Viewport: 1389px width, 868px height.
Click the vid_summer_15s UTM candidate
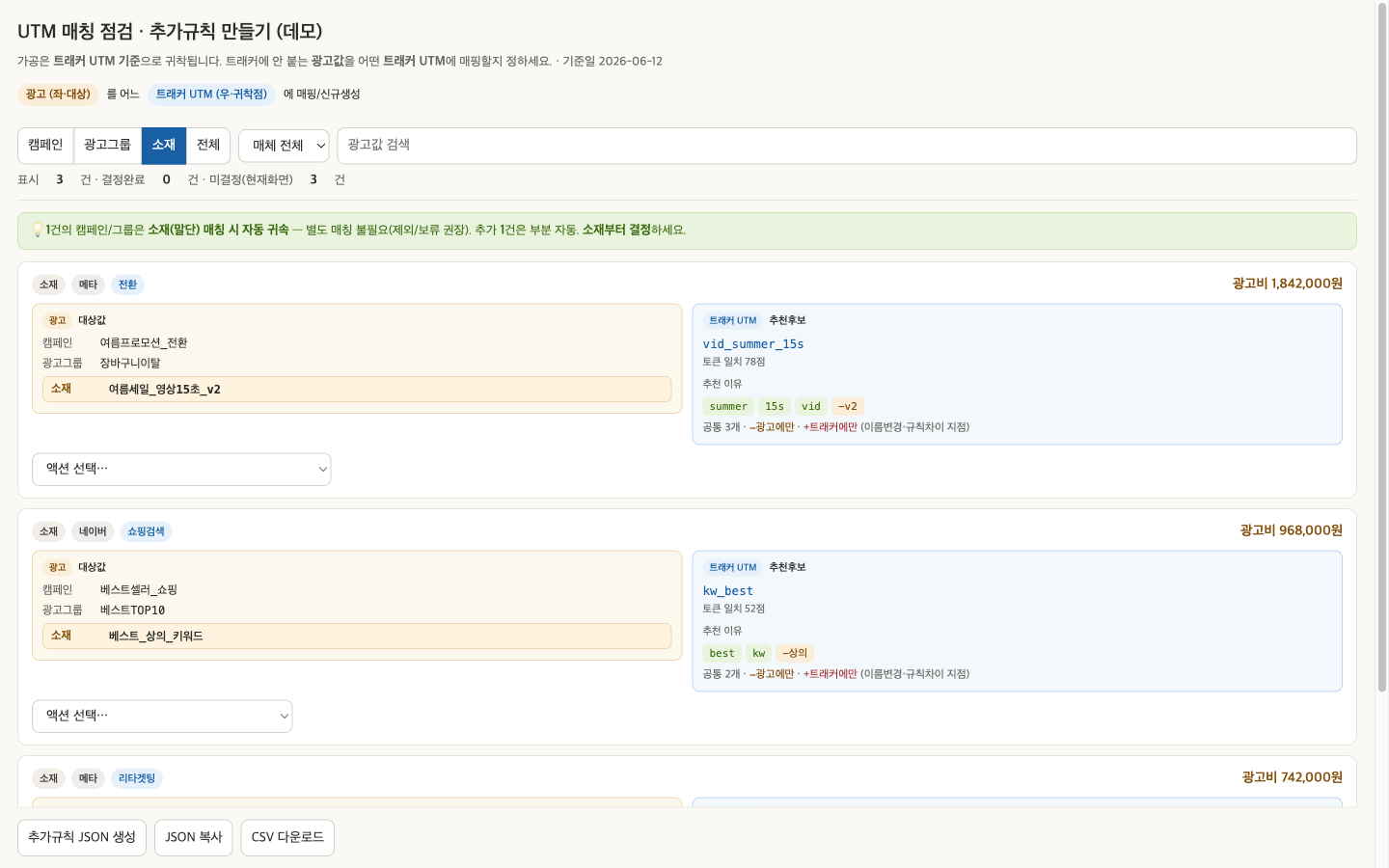753,344
